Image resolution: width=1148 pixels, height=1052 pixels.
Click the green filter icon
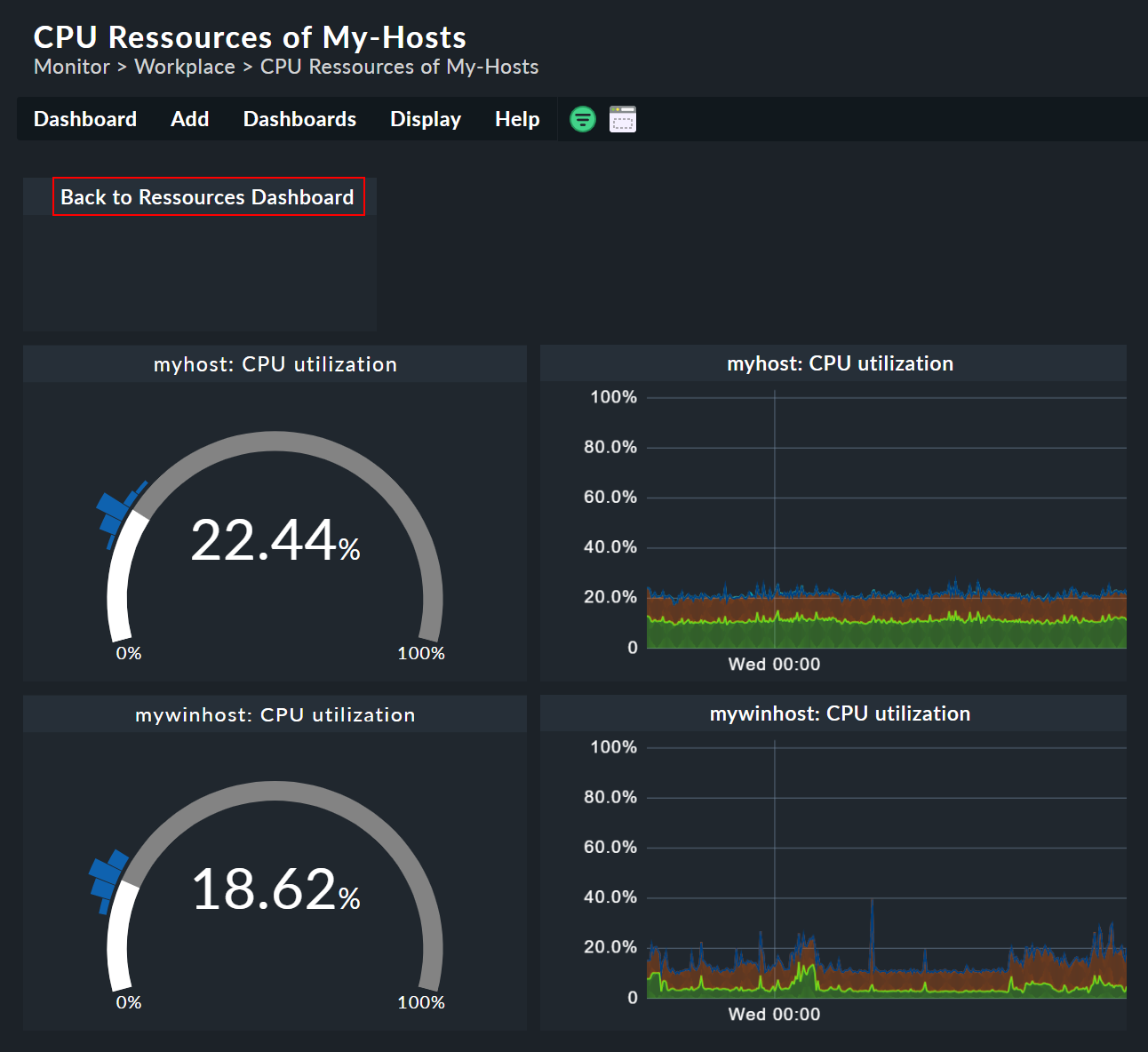[x=583, y=118]
